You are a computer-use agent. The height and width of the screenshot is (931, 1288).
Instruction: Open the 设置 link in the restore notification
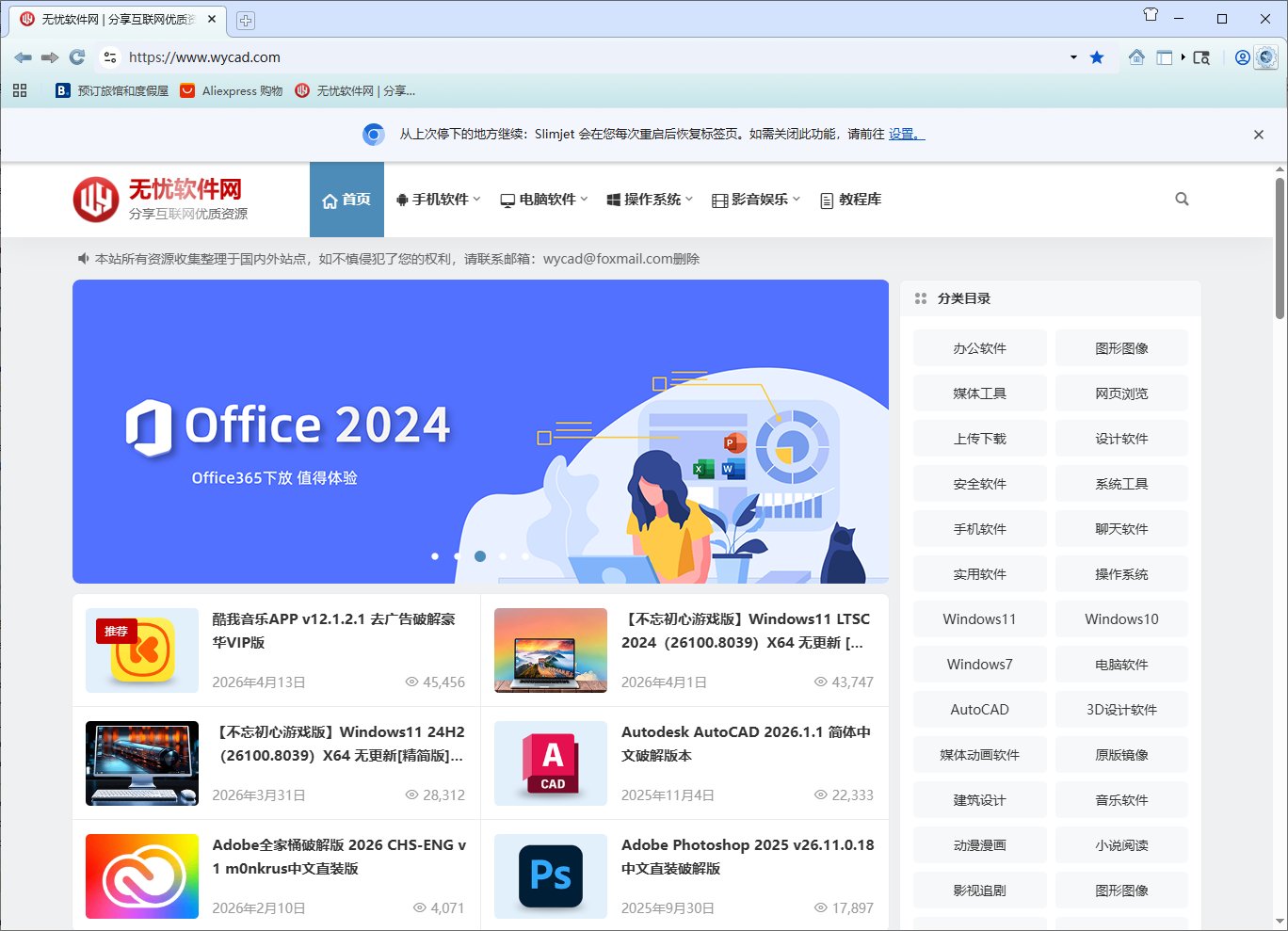pos(901,134)
